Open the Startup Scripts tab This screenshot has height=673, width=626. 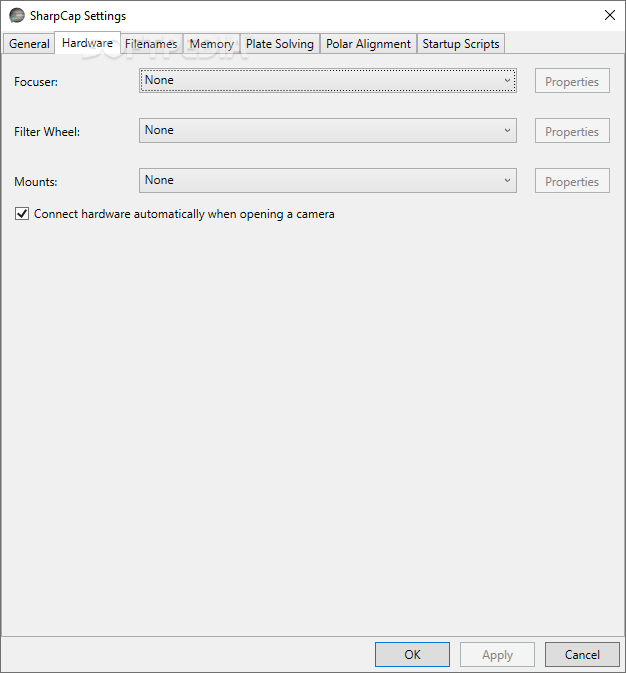click(x=461, y=44)
